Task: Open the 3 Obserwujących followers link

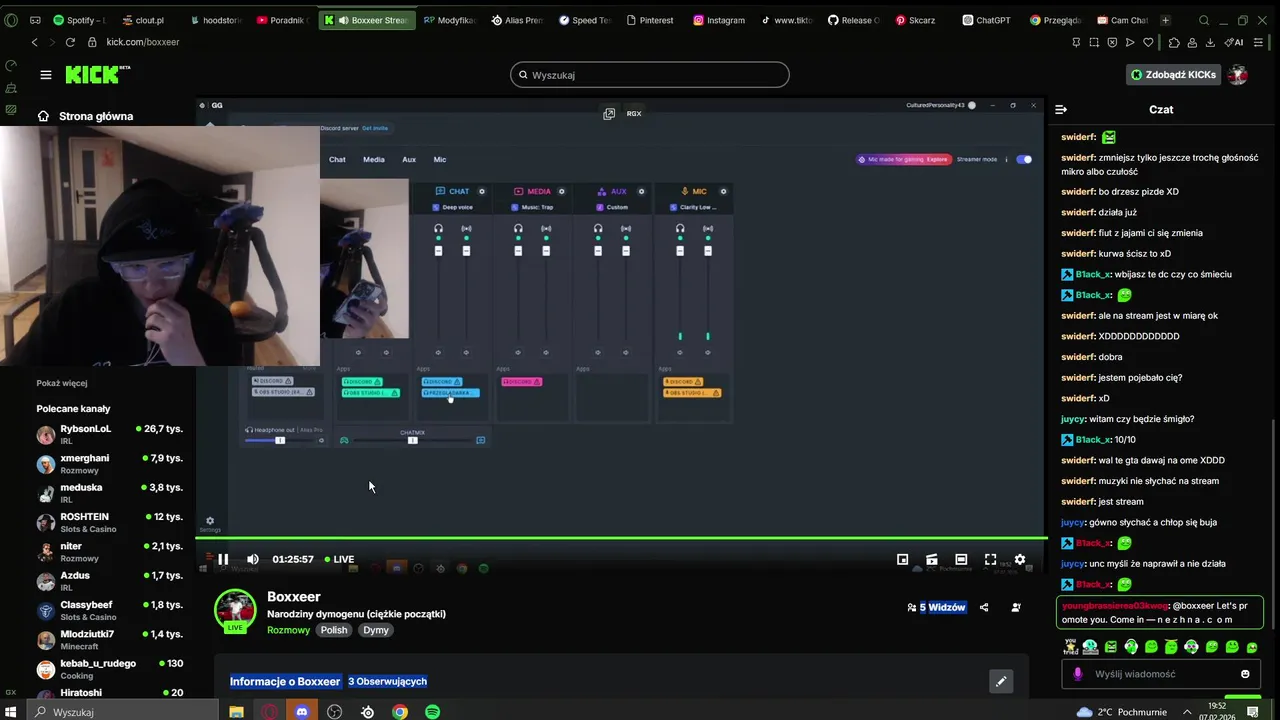Action: [x=388, y=681]
